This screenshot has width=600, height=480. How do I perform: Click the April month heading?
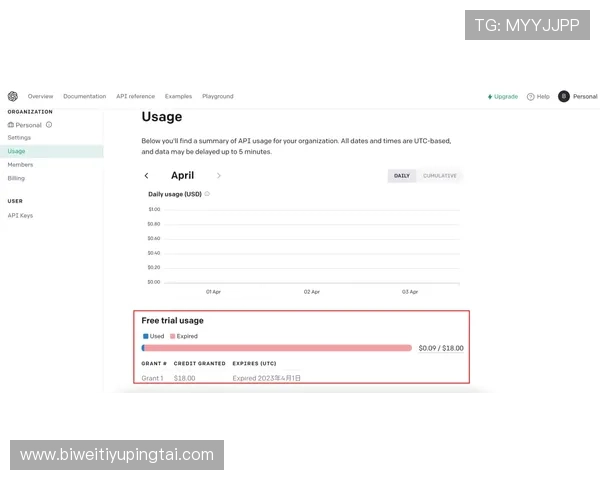tap(183, 175)
